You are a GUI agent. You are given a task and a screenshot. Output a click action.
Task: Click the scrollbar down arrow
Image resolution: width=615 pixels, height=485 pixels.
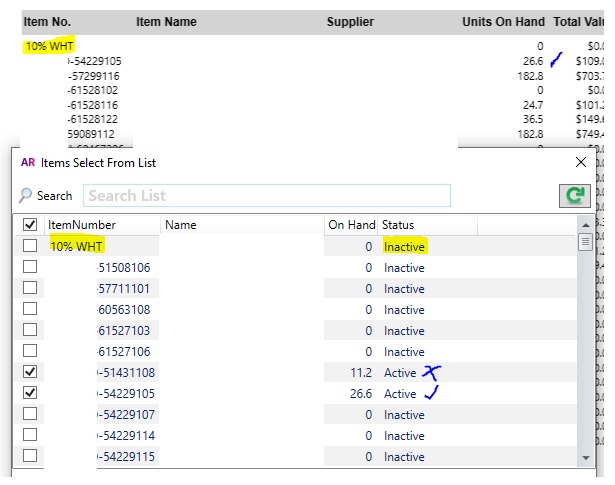pos(585,457)
